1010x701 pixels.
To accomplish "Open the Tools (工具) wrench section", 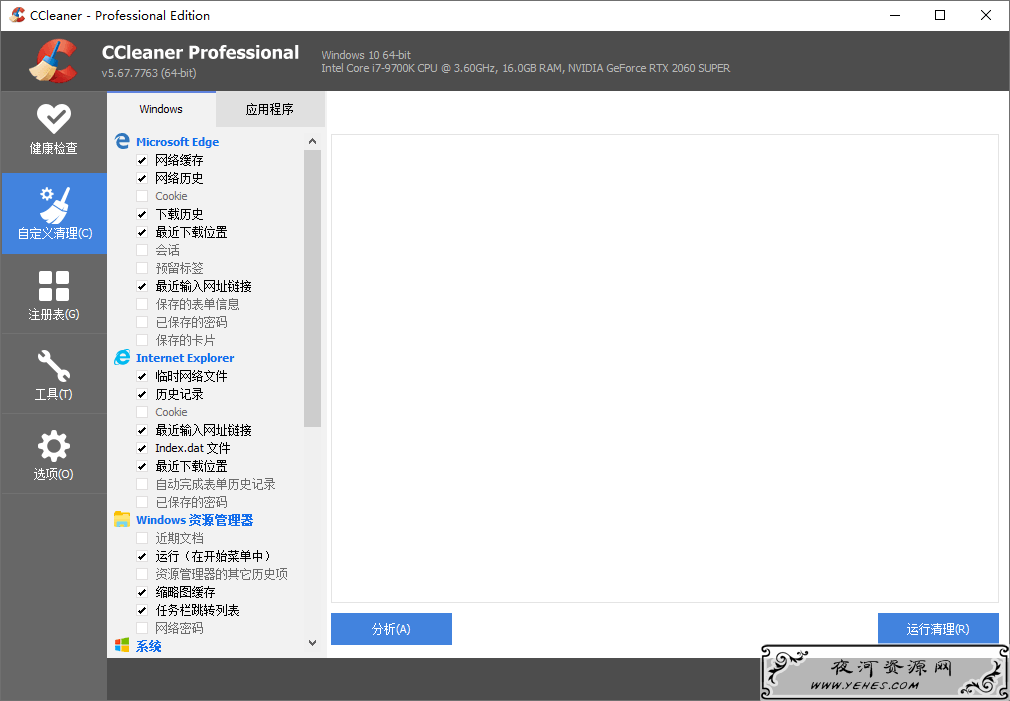I will [x=53, y=374].
